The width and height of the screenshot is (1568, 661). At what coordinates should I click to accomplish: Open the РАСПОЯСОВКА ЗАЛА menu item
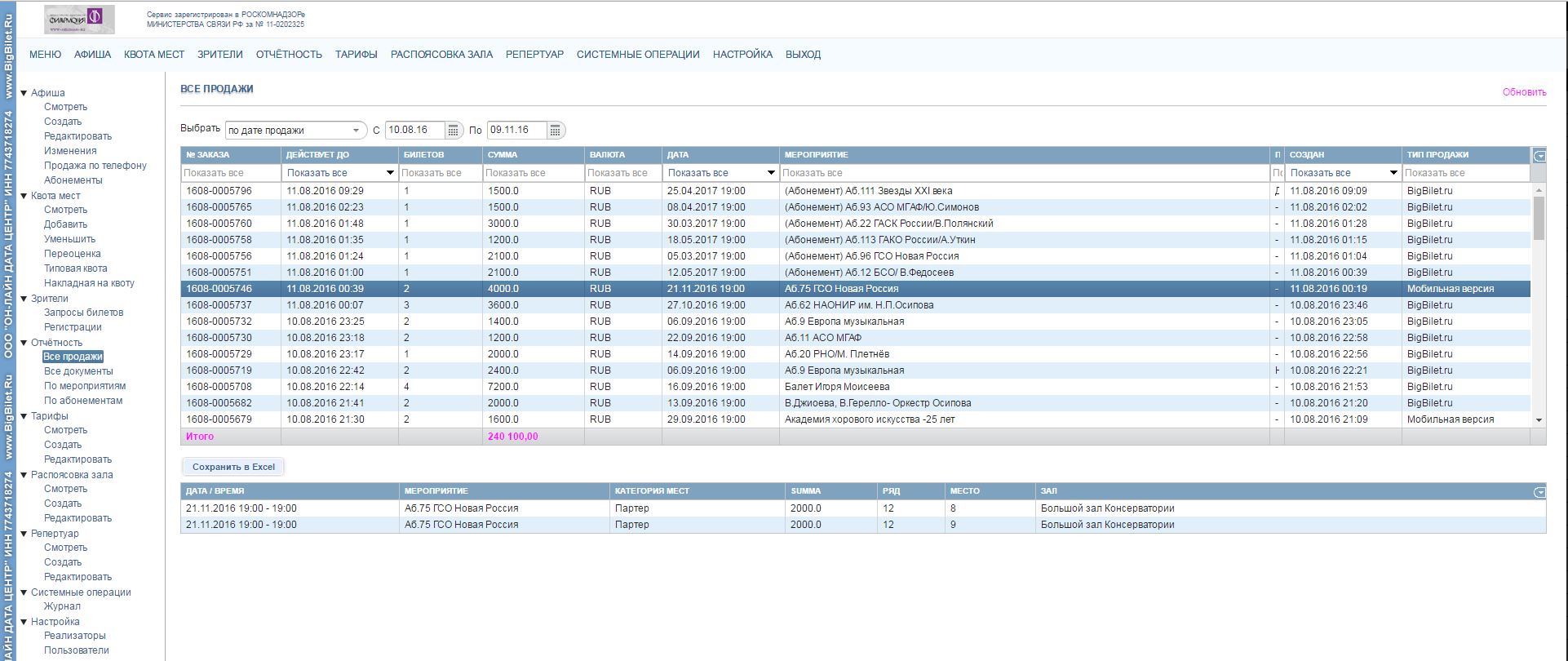(x=441, y=55)
